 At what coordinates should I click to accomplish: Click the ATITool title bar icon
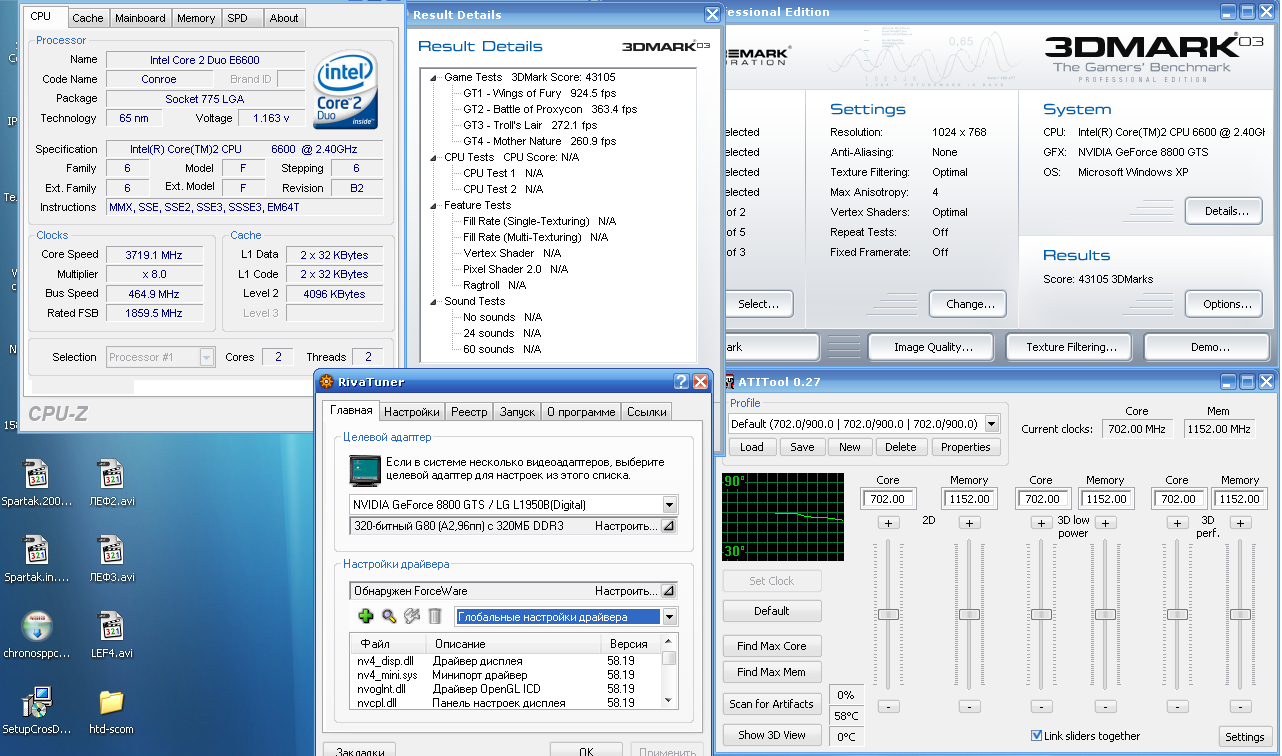727,381
